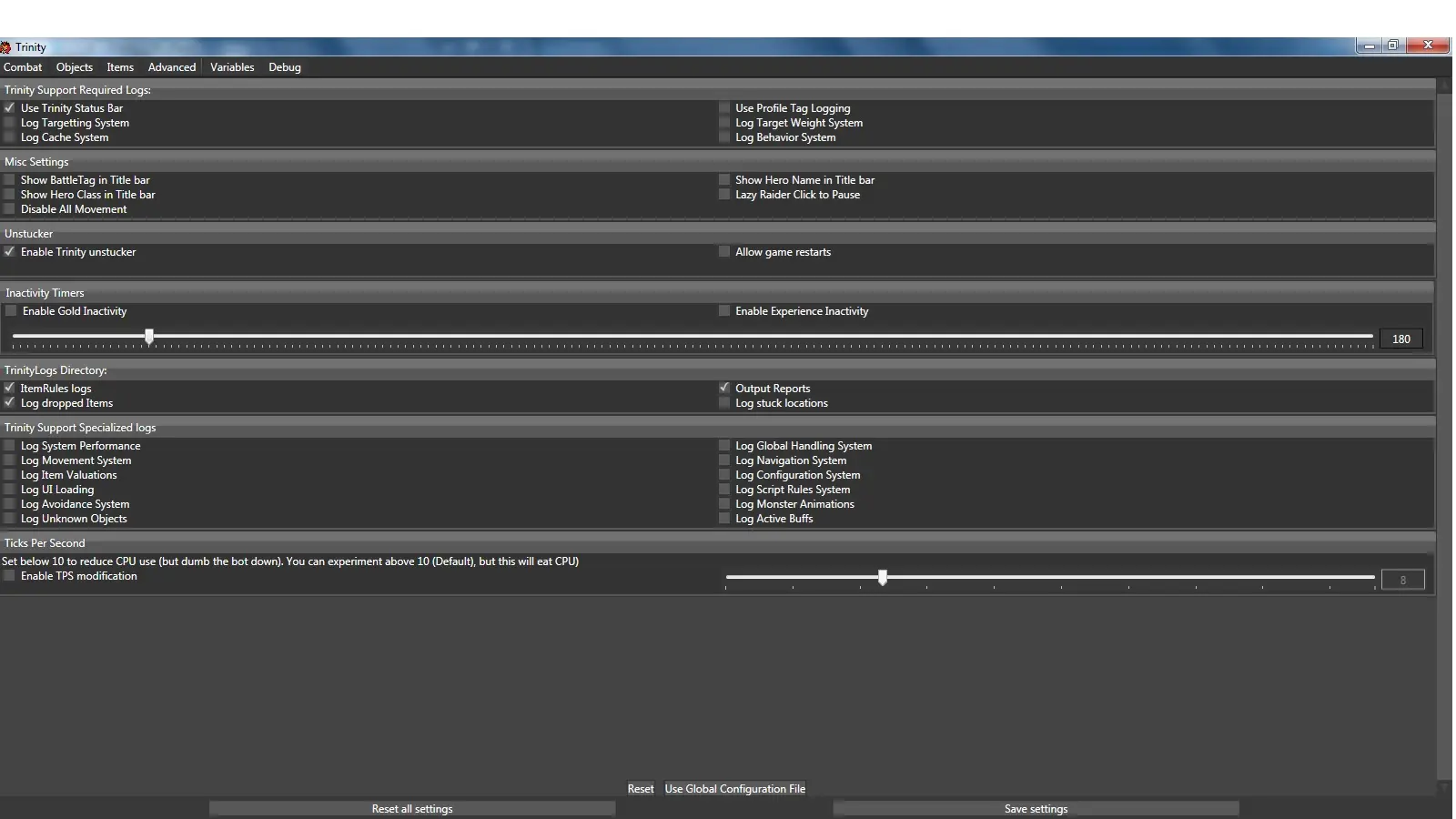Screen dimensions: 1456x819
Task: Click the Ticks Per Second slider thumb
Action: [883, 578]
